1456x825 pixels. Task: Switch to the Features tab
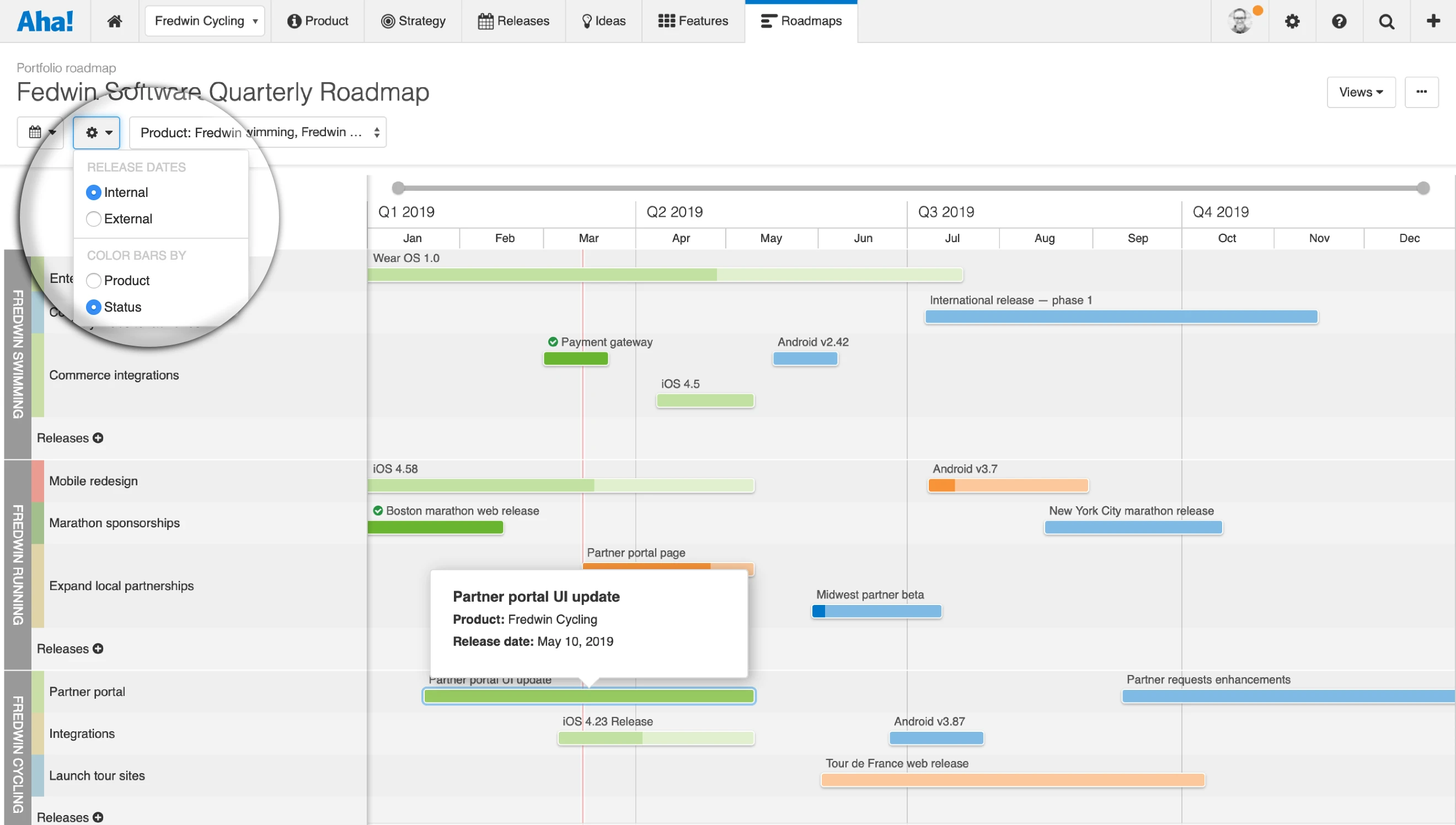coord(692,21)
